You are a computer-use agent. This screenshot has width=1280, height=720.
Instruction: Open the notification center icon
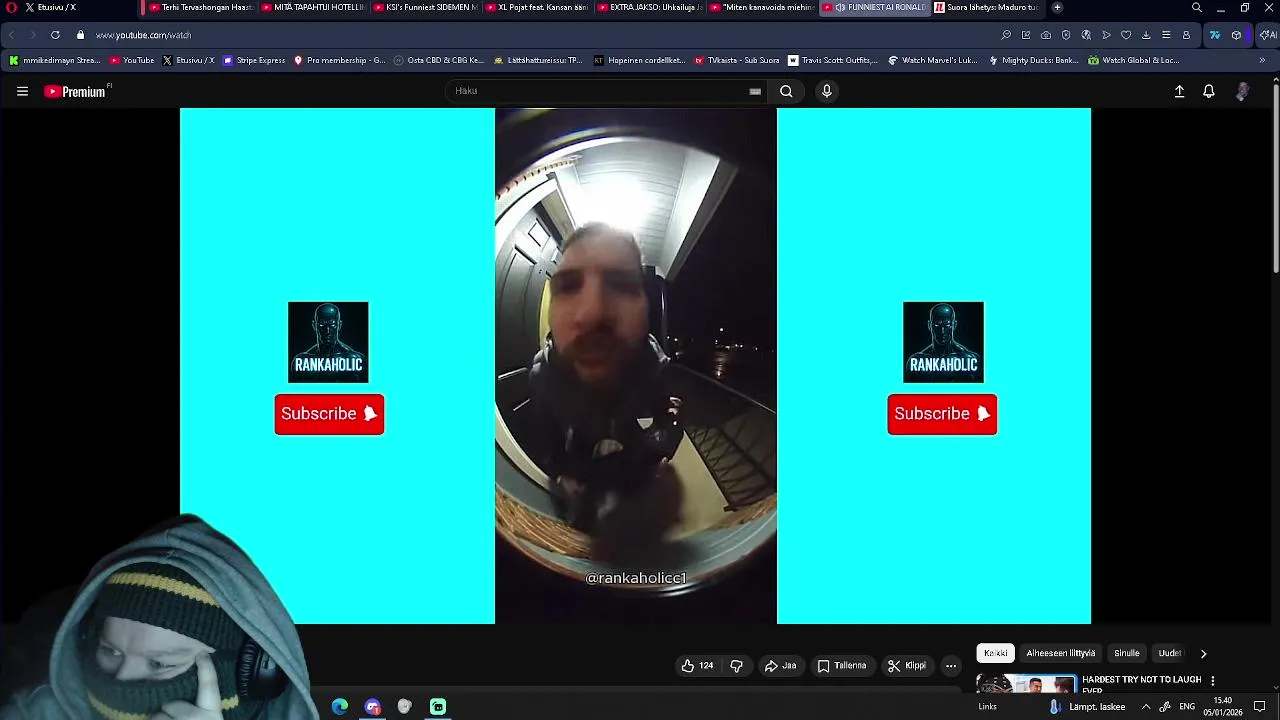click(x=1259, y=707)
